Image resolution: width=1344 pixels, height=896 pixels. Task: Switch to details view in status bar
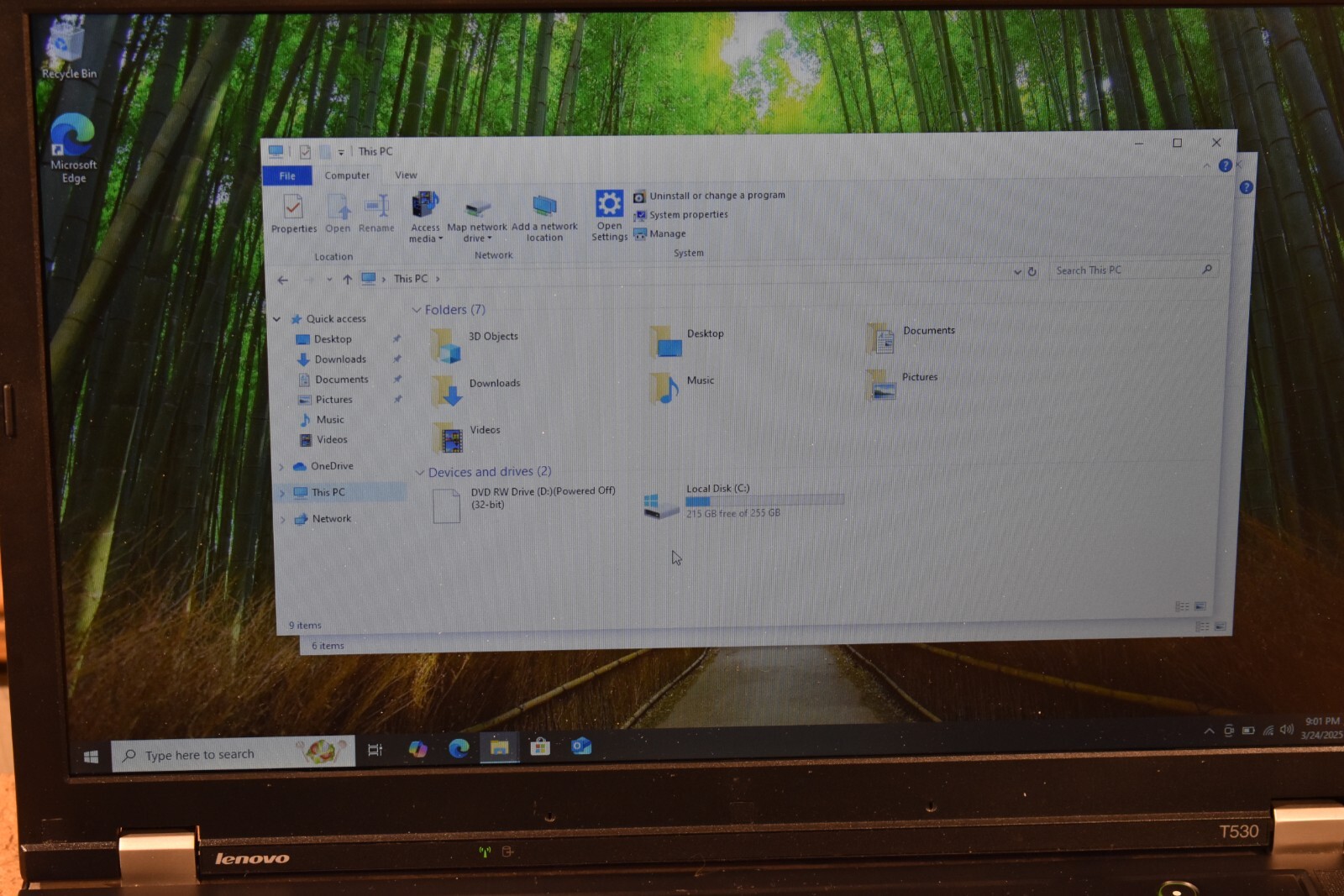tap(1182, 606)
